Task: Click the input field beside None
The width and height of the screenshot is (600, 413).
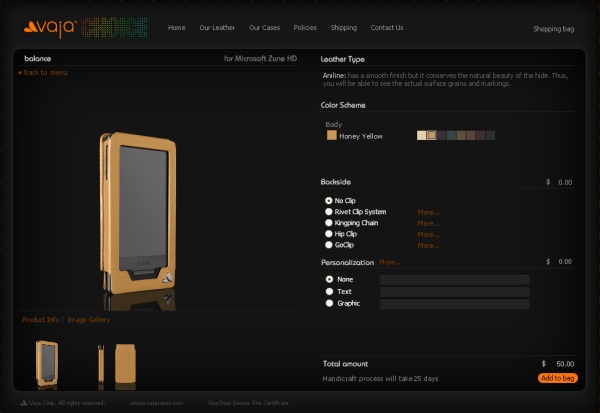Action: (x=455, y=279)
